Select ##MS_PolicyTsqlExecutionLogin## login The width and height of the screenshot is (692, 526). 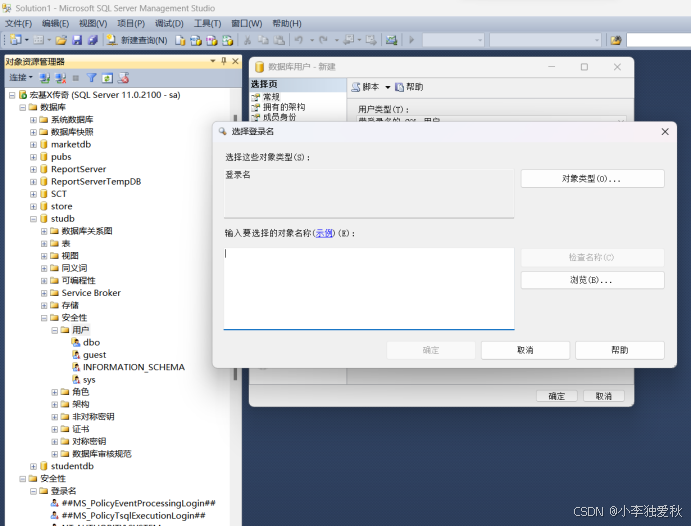point(133,515)
